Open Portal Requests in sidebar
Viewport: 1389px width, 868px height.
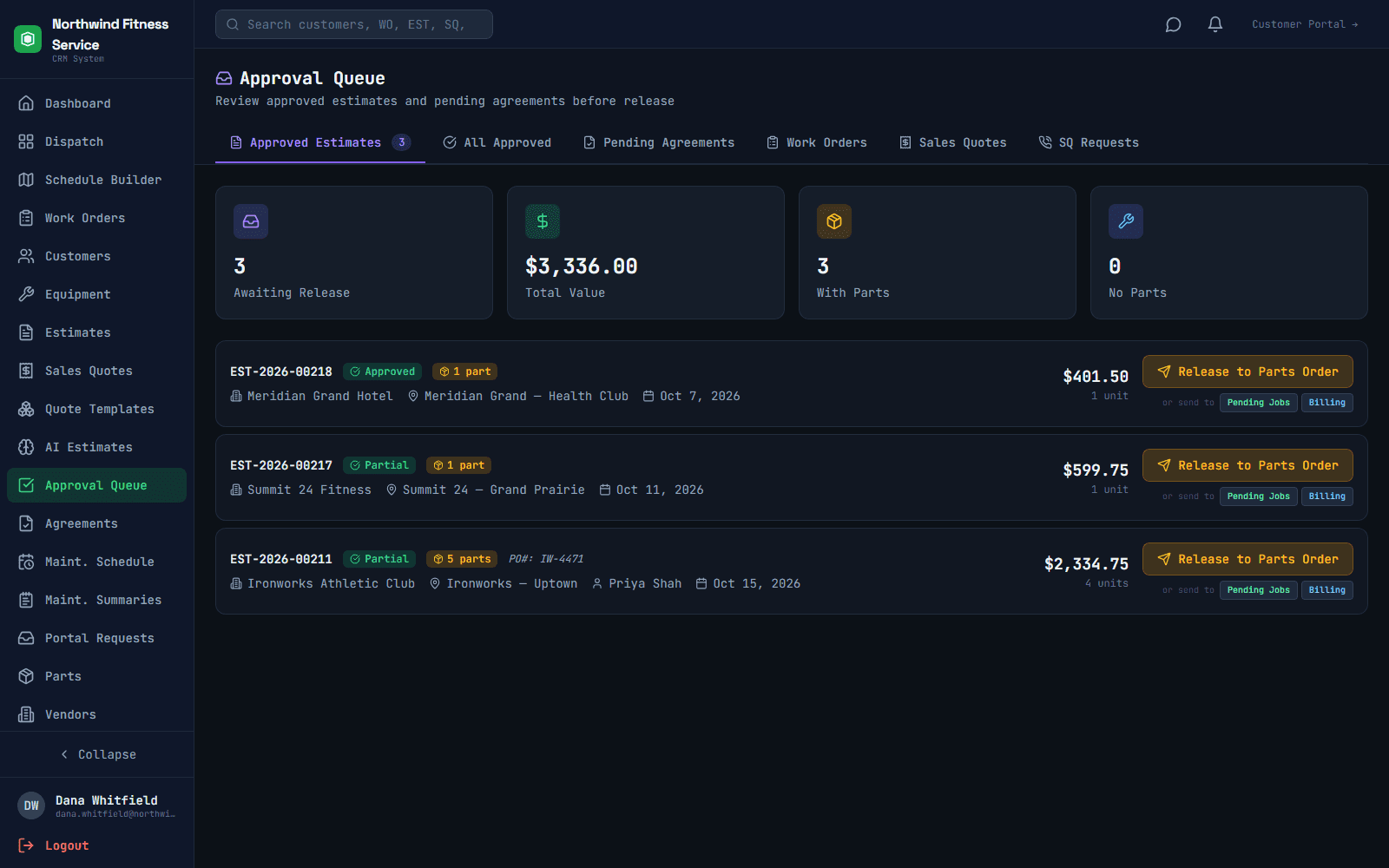96,638
